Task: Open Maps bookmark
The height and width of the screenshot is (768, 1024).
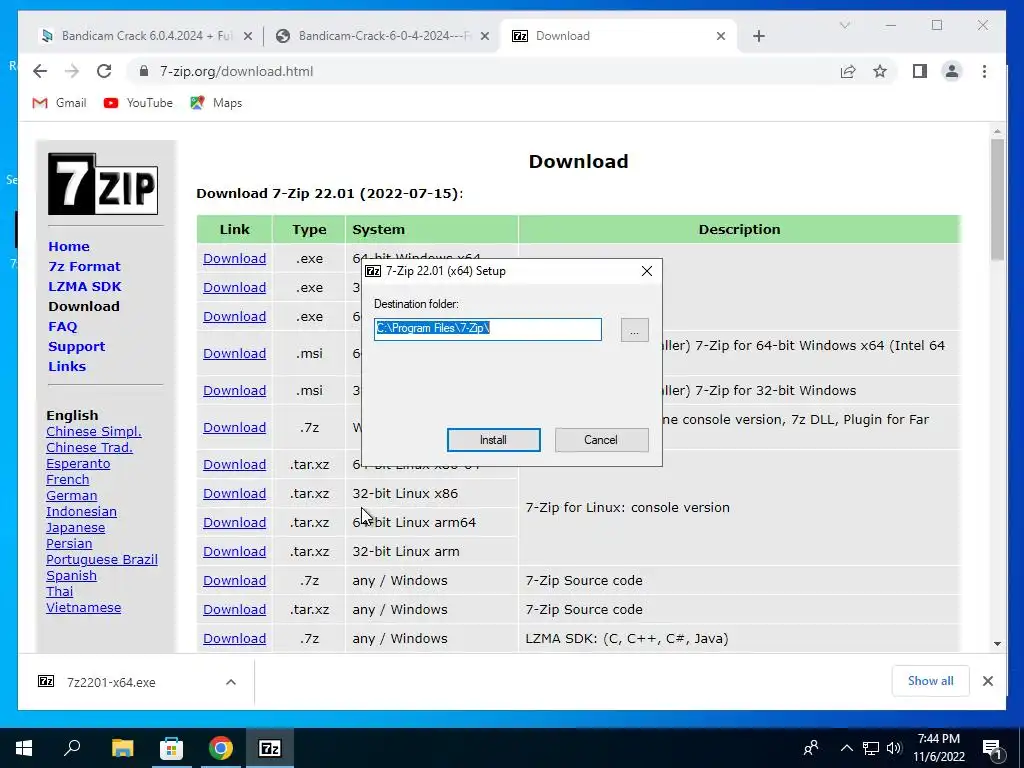Action: (216, 103)
